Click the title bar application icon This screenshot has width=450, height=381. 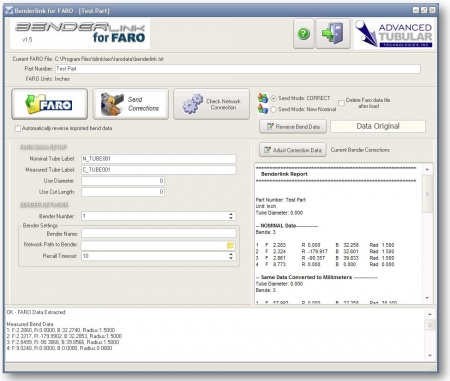click(9, 11)
